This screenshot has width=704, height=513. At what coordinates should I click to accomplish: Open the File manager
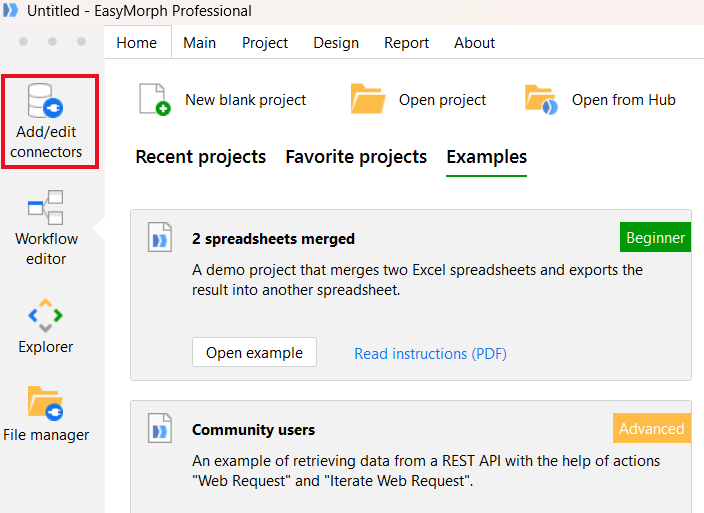click(46, 414)
